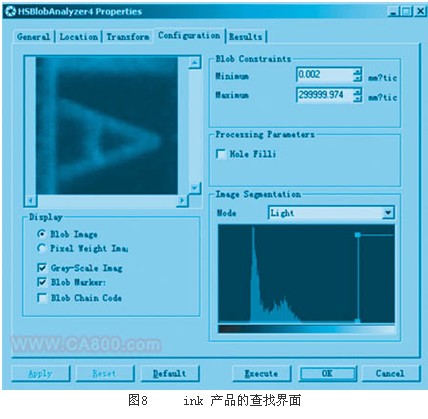
Task: Click the Minimum value down arrow
Action: [357, 78]
